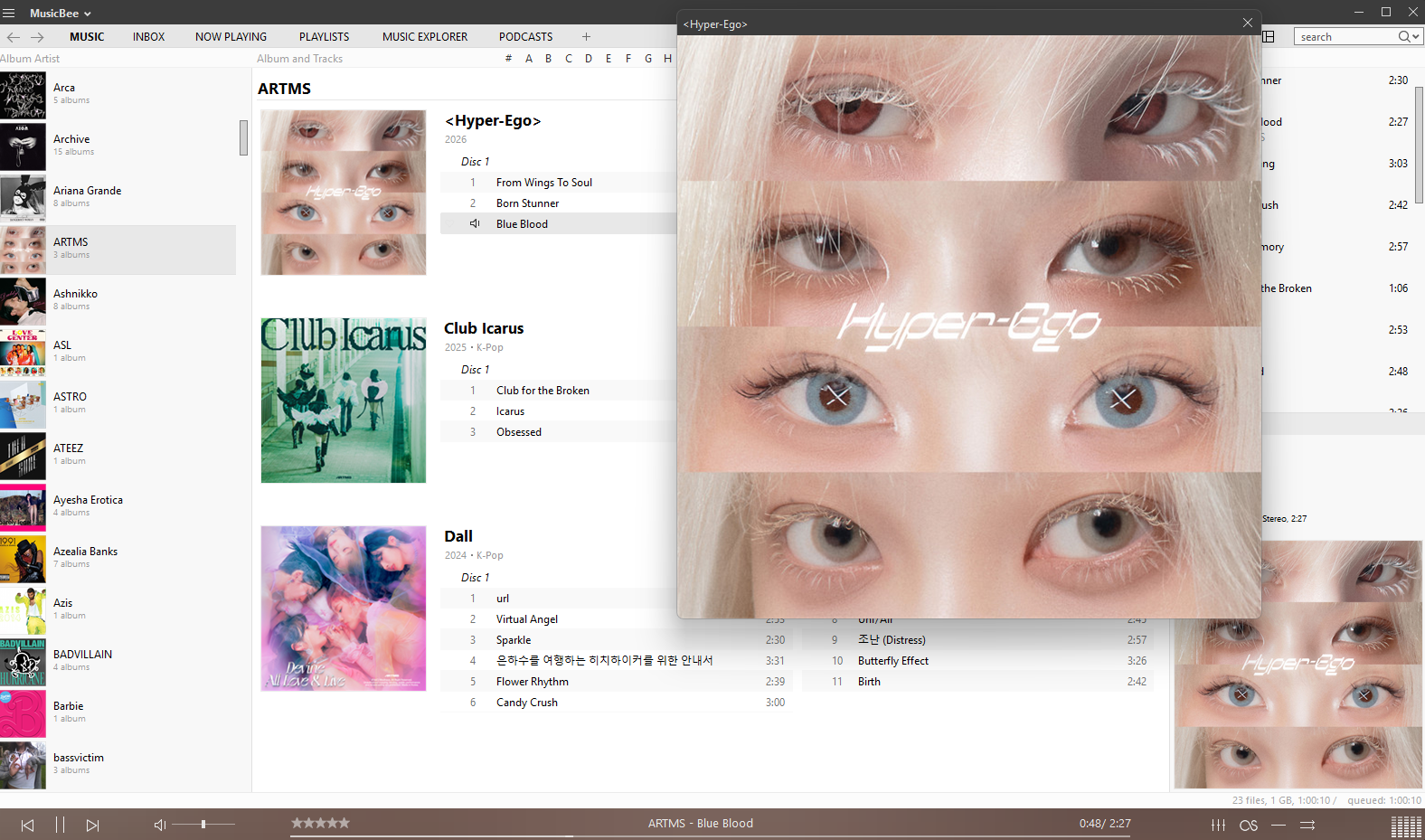This screenshot has height=840, width=1425.
Task: Open the visualizer bars icon in the player bar
Action: click(x=1406, y=826)
